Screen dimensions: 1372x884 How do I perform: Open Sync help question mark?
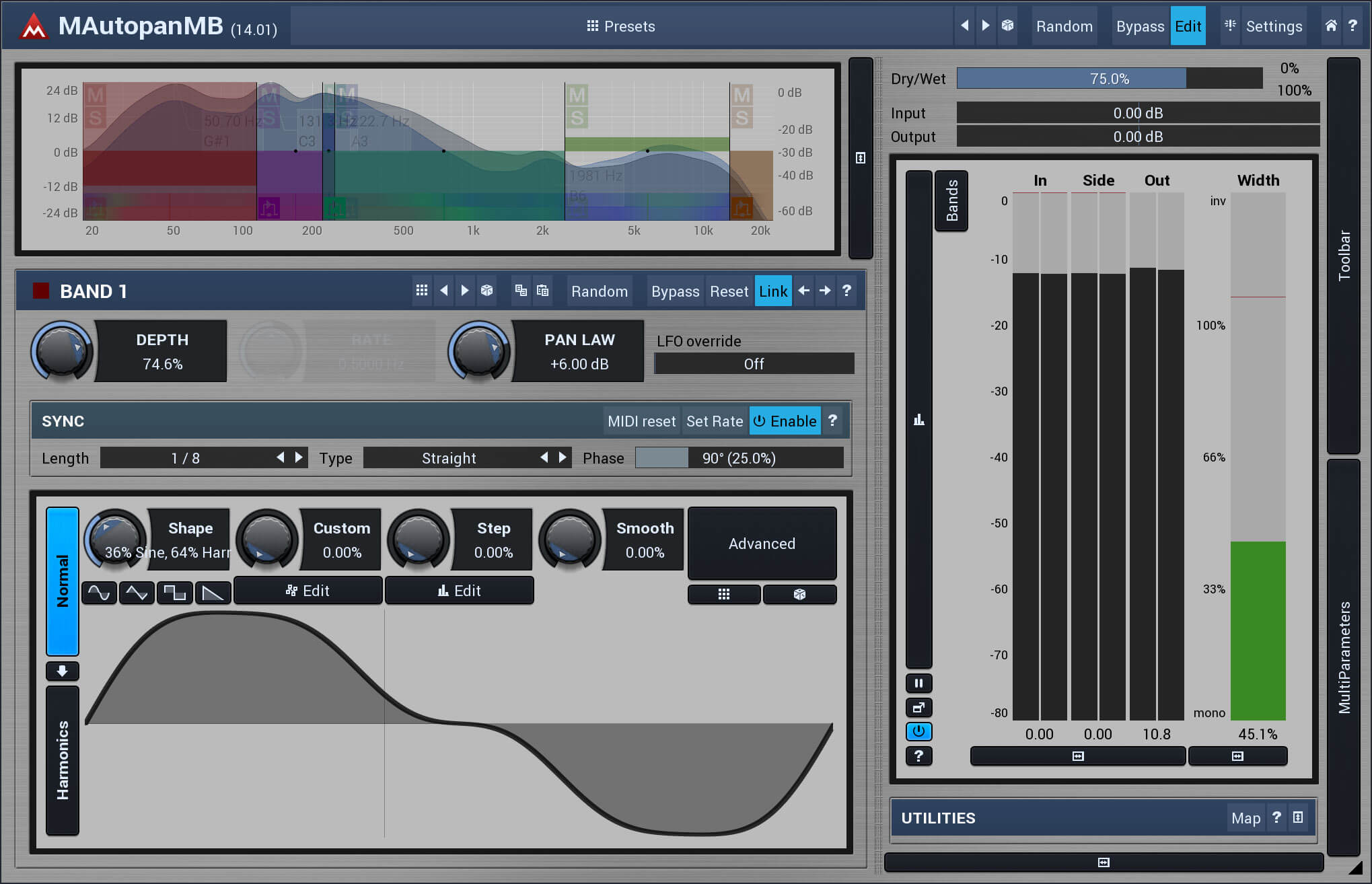832,420
